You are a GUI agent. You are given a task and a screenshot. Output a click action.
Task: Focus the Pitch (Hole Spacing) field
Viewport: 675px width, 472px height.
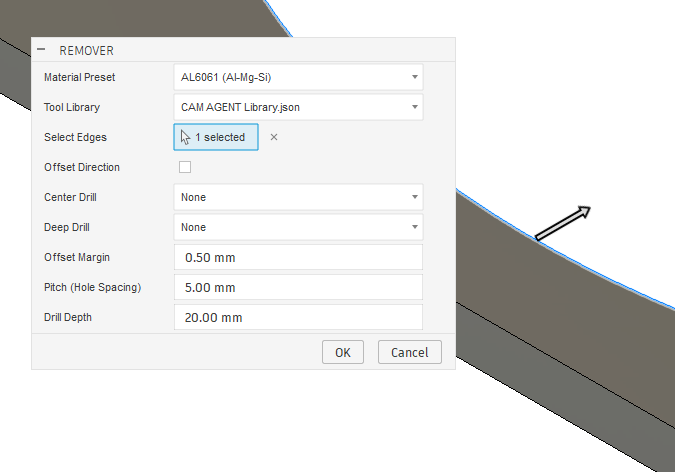[298, 288]
